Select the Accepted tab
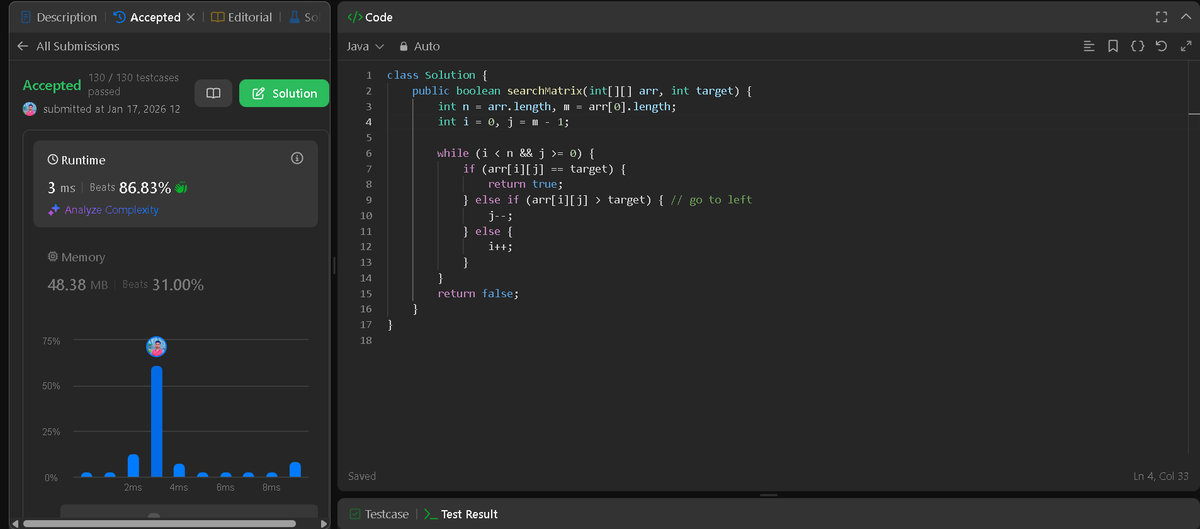This screenshot has height=529, width=1200. [146, 17]
